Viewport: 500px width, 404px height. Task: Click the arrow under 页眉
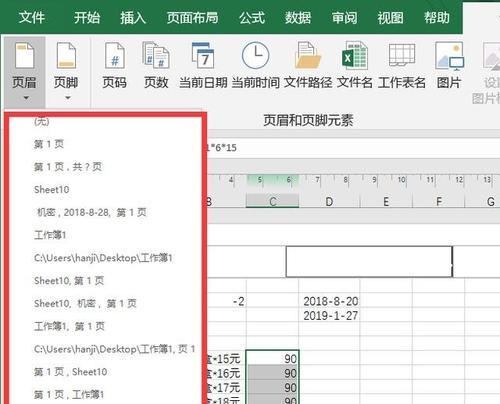pyautogui.click(x=26, y=98)
